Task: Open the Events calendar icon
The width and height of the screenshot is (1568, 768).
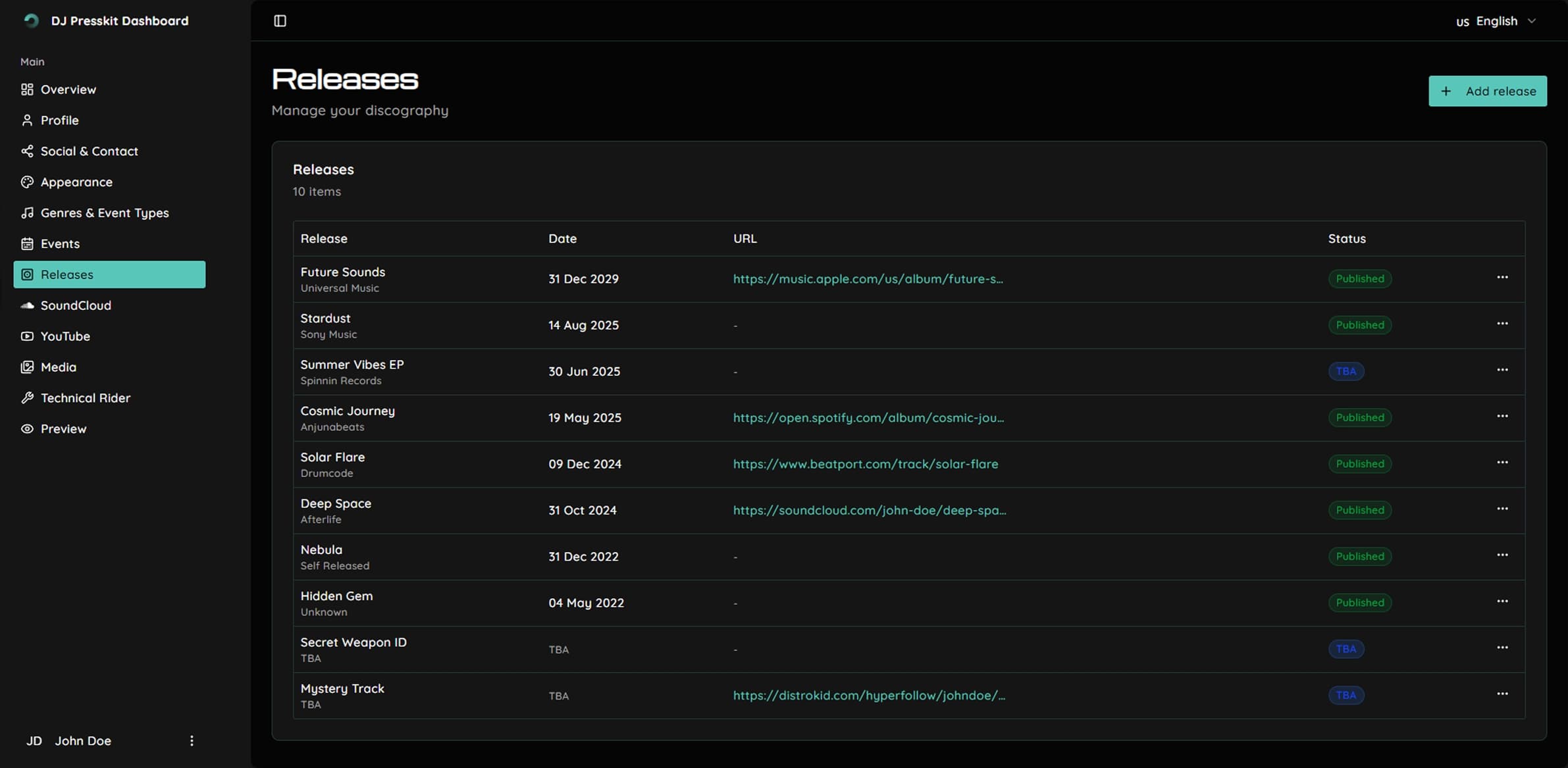Action: click(x=27, y=243)
